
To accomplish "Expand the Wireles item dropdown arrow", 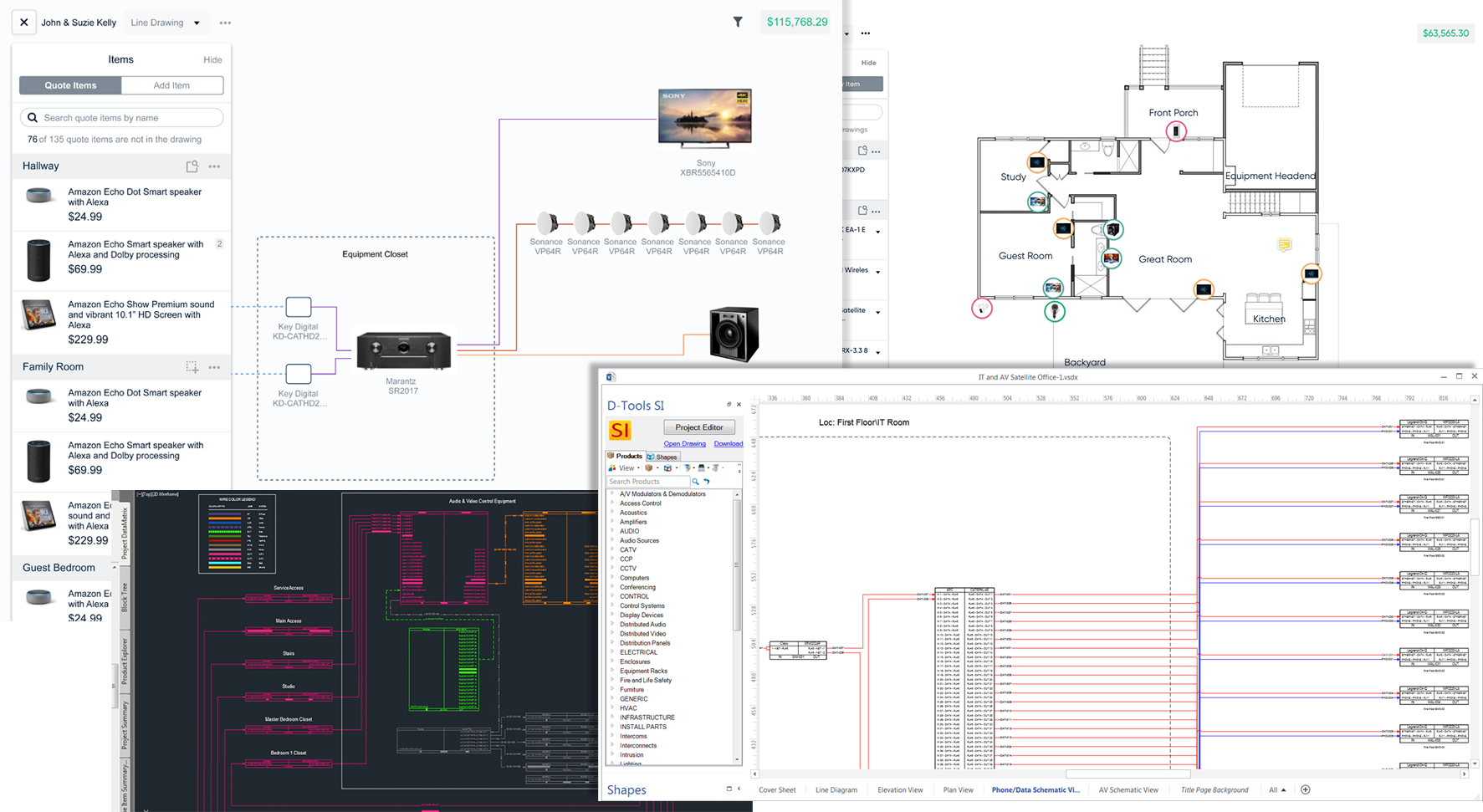I will [877, 273].
